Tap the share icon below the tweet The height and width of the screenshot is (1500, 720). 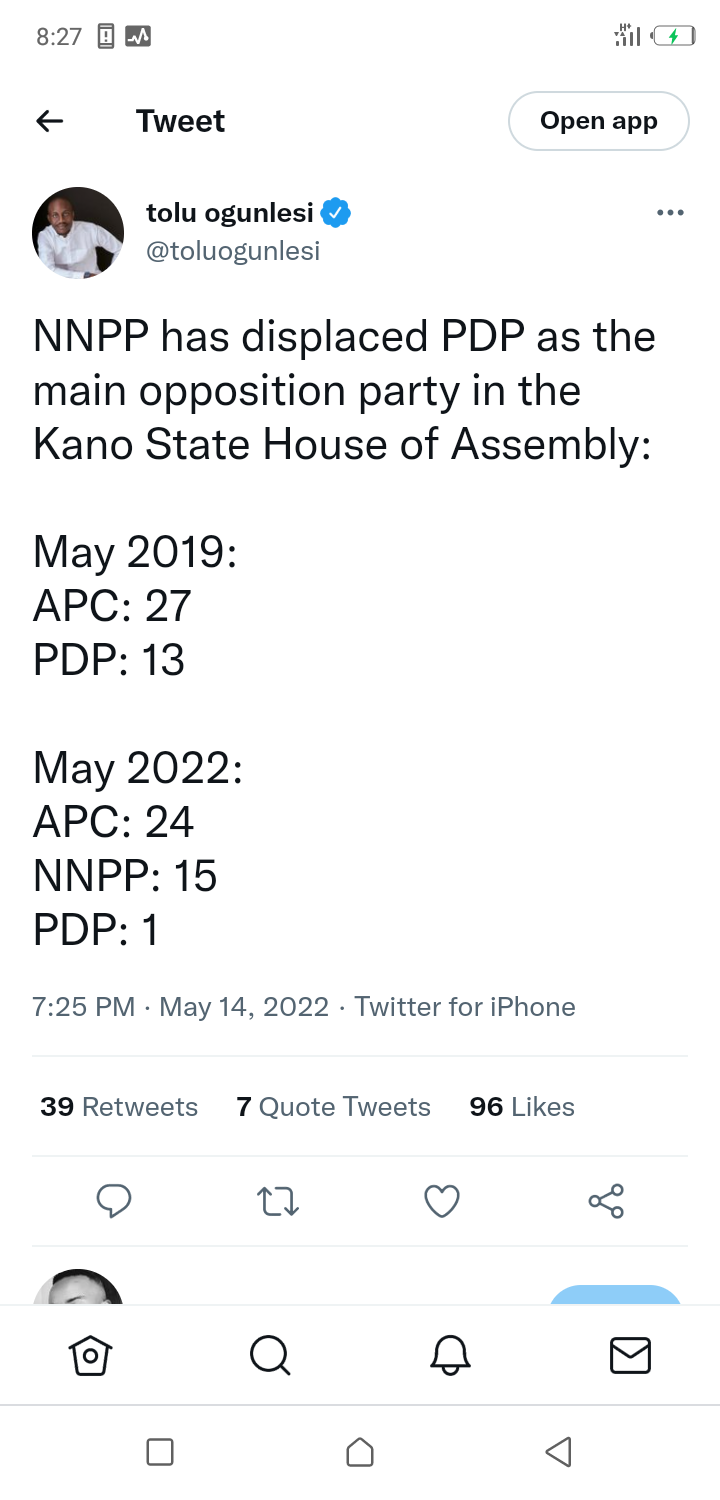tap(606, 1200)
